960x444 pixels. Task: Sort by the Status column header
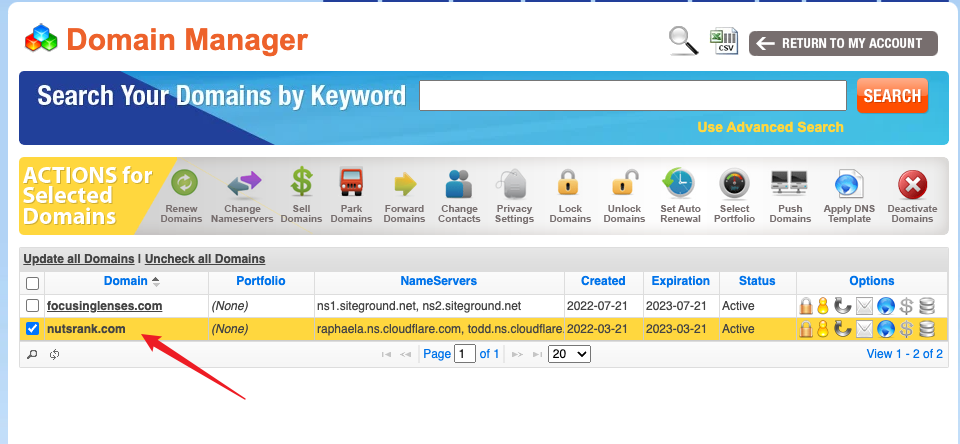click(x=757, y=281)
